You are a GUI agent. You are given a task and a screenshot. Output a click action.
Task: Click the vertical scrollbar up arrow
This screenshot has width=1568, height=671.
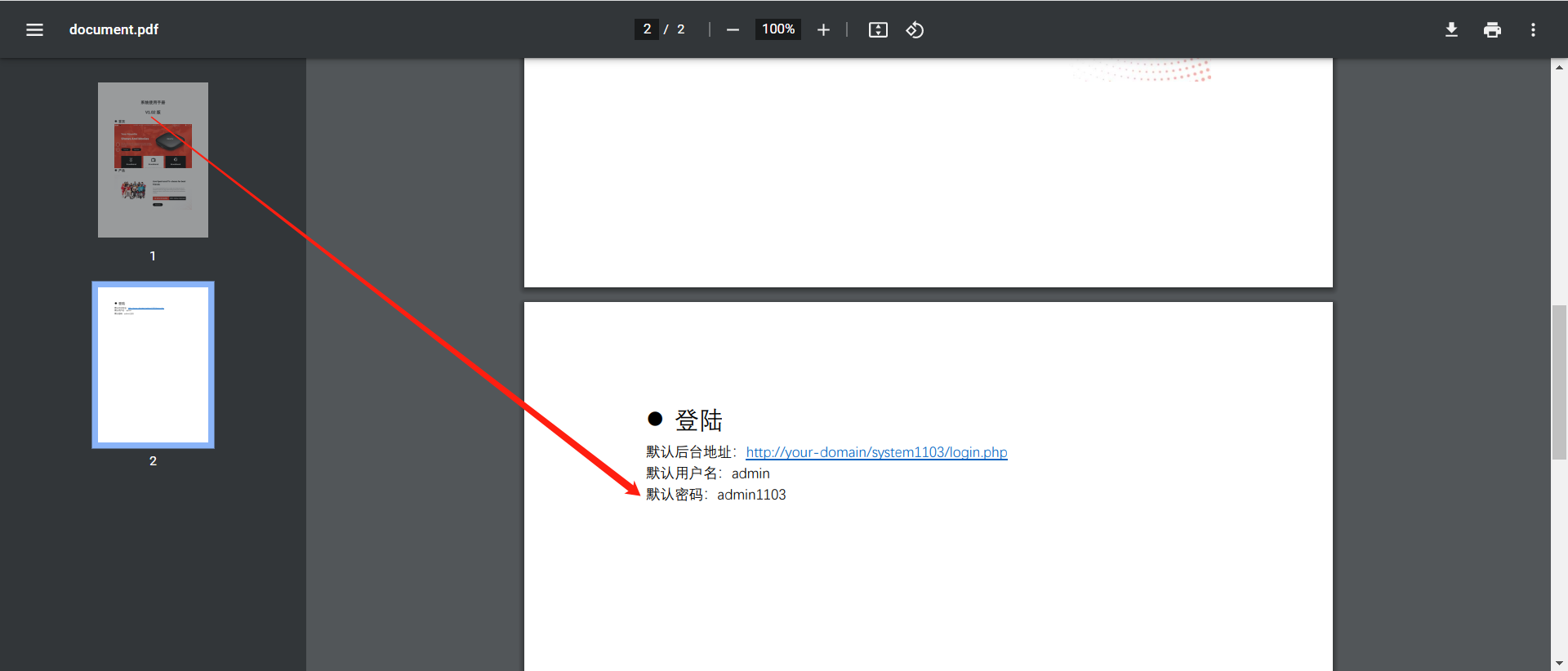pos(1559,68)
